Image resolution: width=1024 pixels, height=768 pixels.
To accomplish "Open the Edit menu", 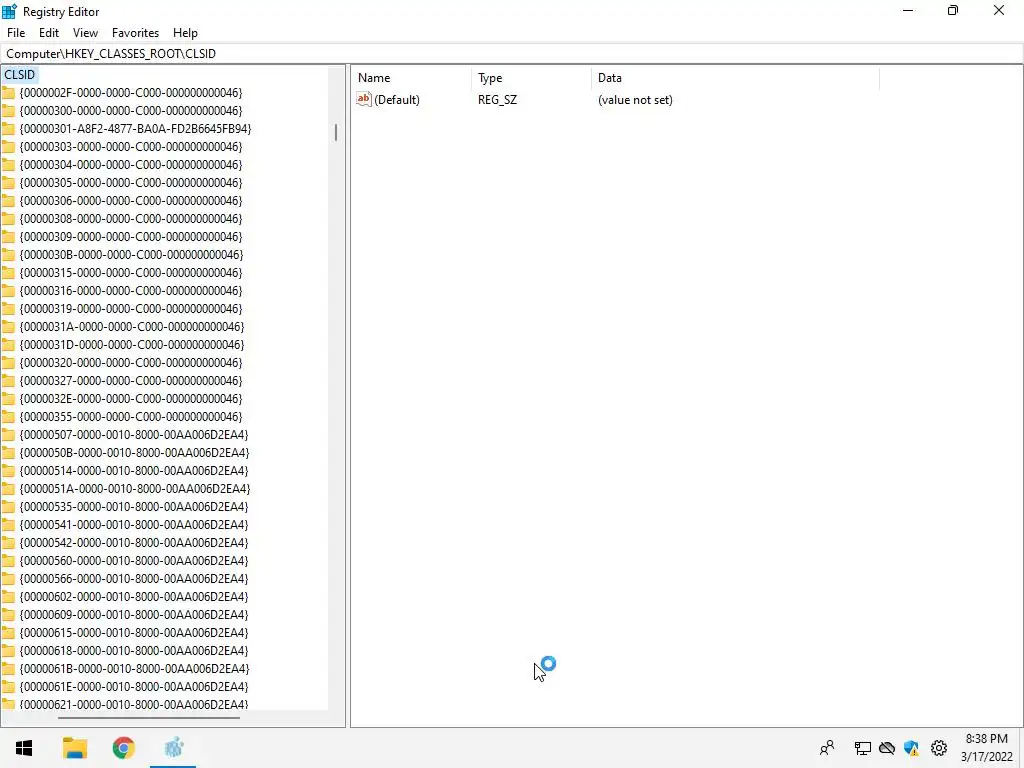I will pyautogui.click(x=49, y=33).
